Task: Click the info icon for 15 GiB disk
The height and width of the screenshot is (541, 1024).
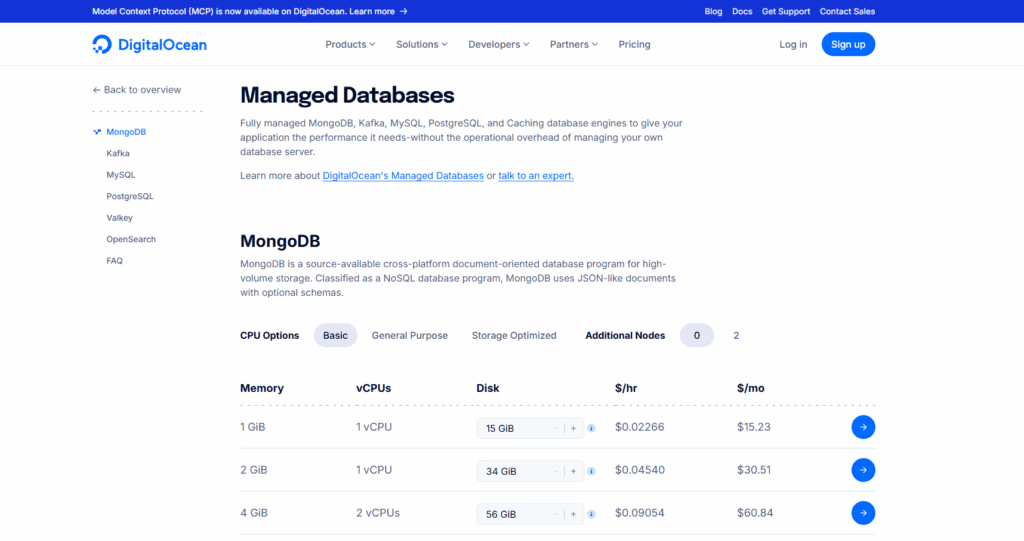Action: [591, 428]
